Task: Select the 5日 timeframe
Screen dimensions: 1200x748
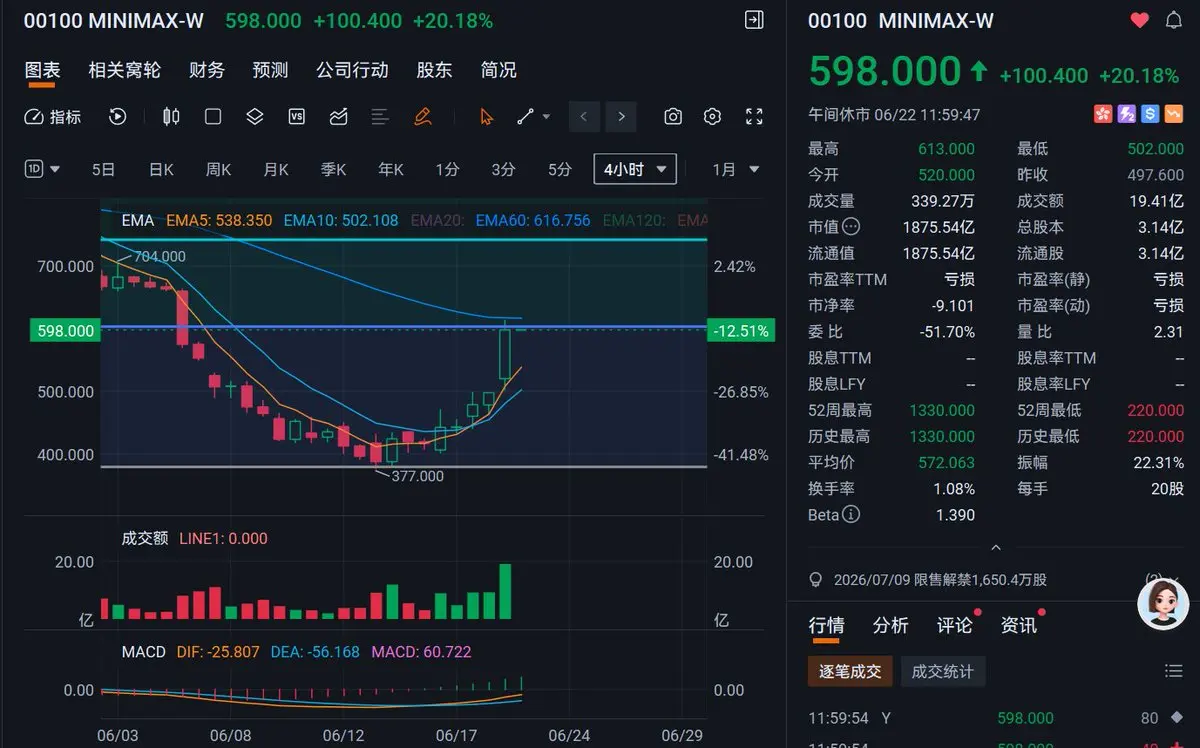Action: click(103, 169)
